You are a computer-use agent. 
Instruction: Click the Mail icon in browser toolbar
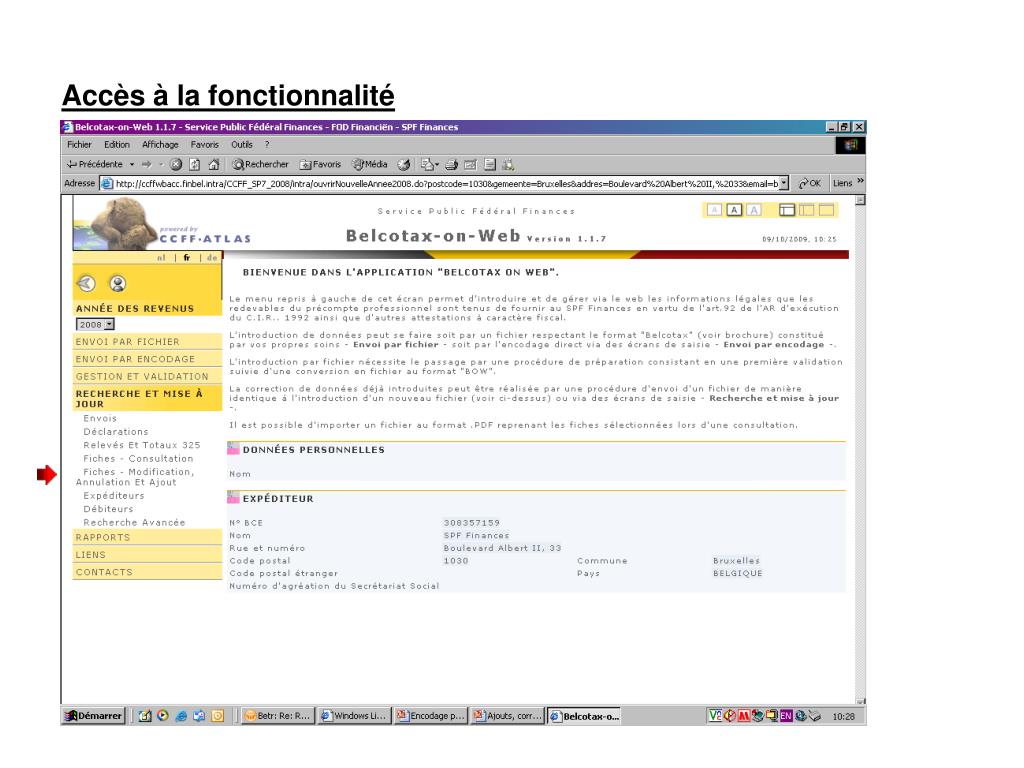tap(427, 165)
